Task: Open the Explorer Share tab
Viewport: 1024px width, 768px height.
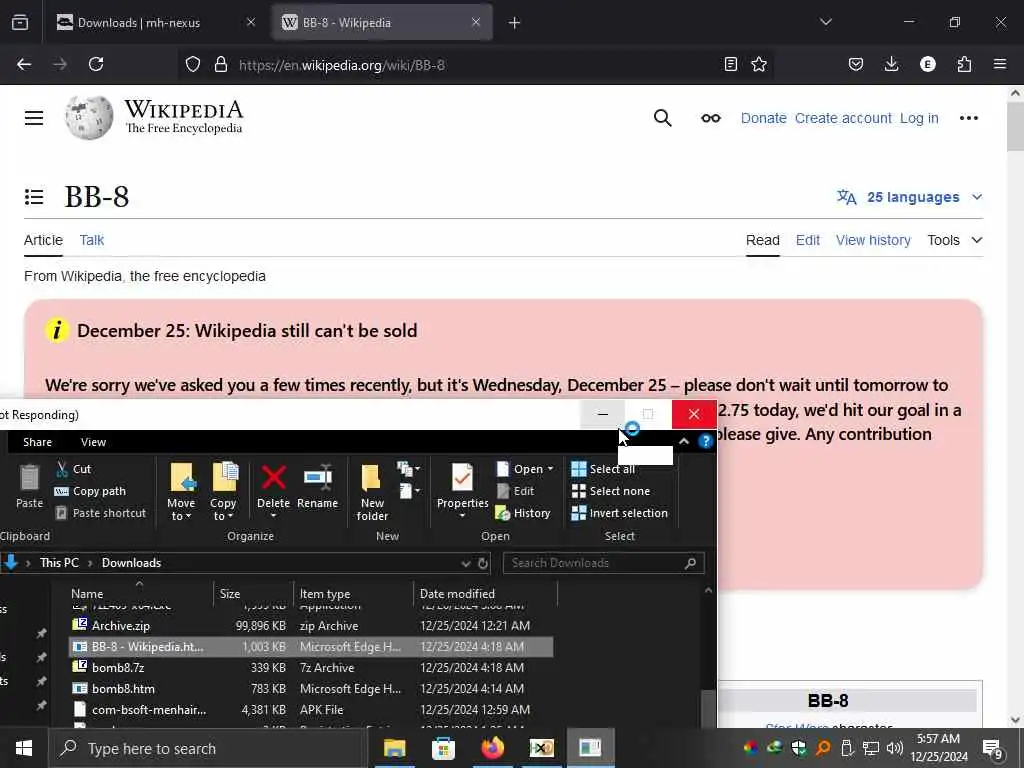Action: coord(37,442)
